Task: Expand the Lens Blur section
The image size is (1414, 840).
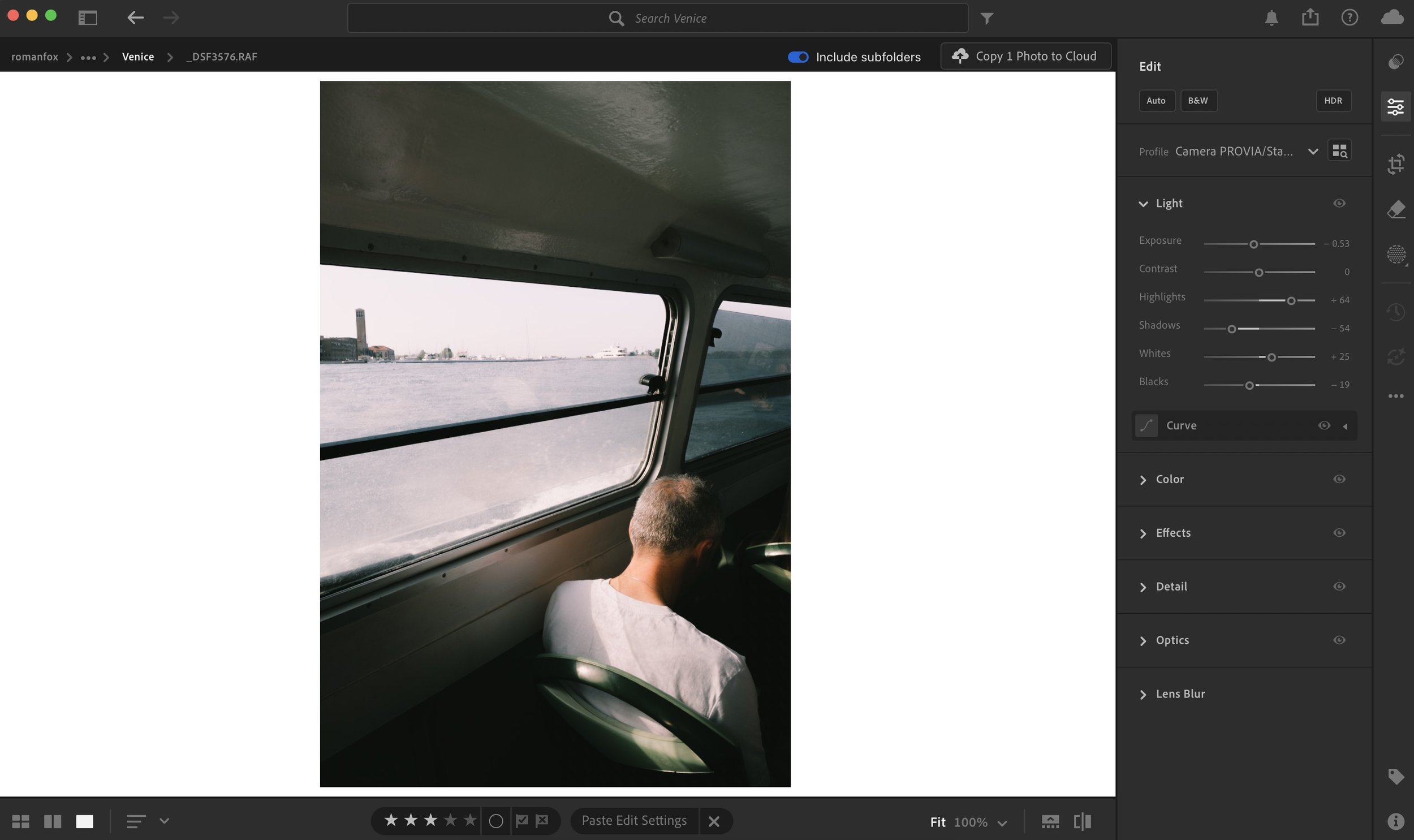Action: 1180,694
